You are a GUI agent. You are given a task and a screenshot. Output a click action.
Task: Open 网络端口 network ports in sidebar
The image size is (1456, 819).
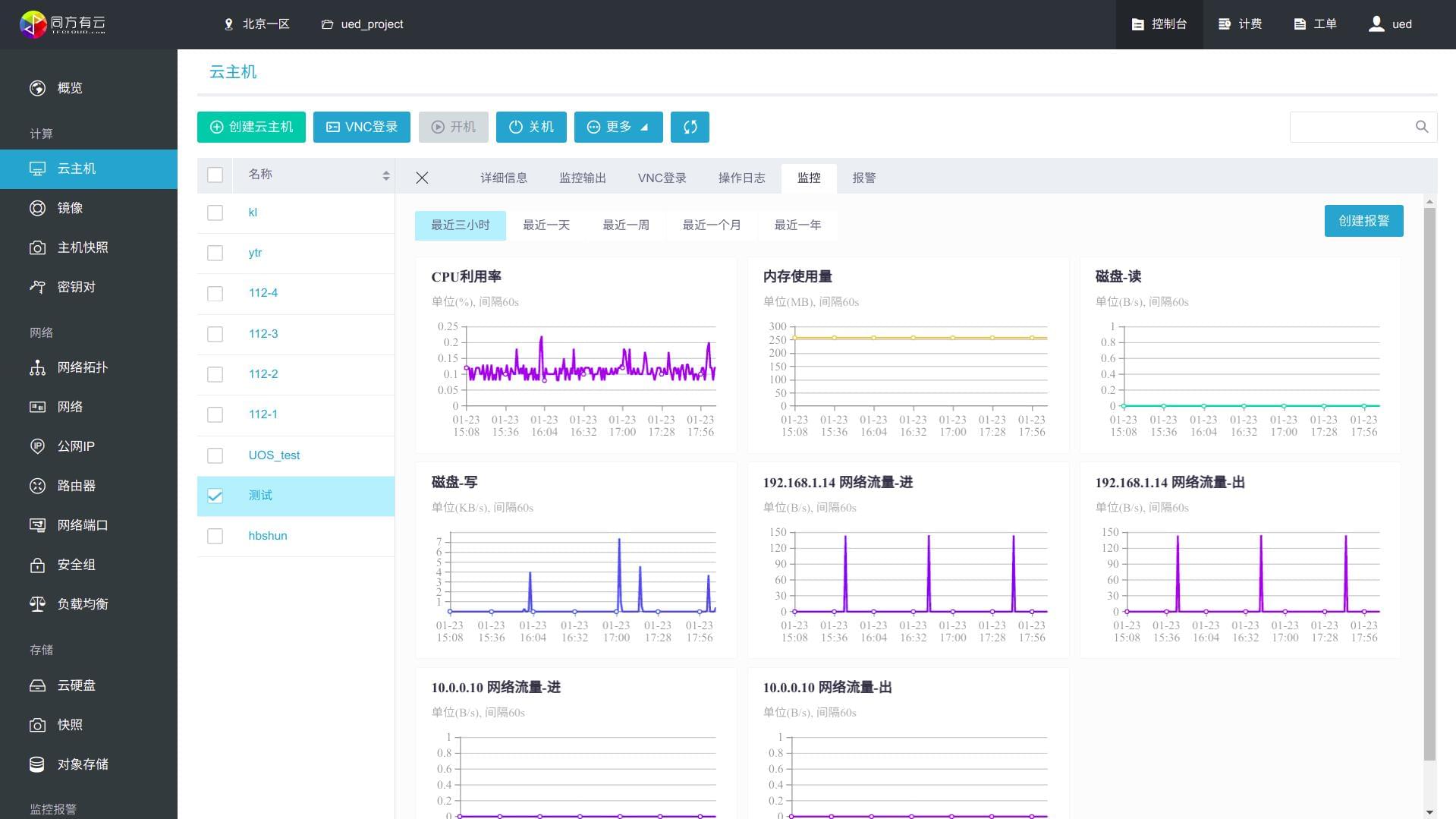[89, 525]
